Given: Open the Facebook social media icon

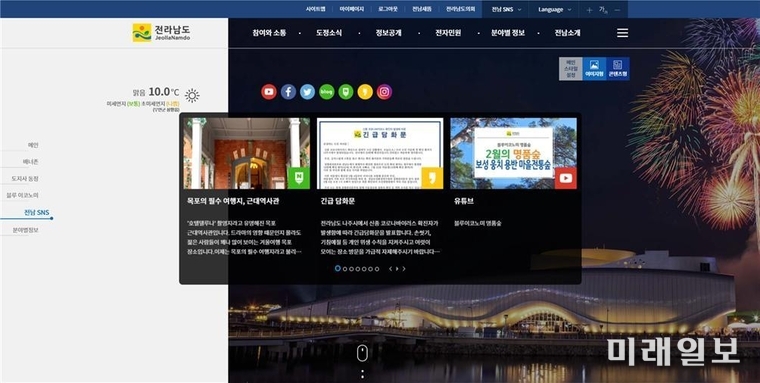Looking at the screenshot, I should pos(288,92).
